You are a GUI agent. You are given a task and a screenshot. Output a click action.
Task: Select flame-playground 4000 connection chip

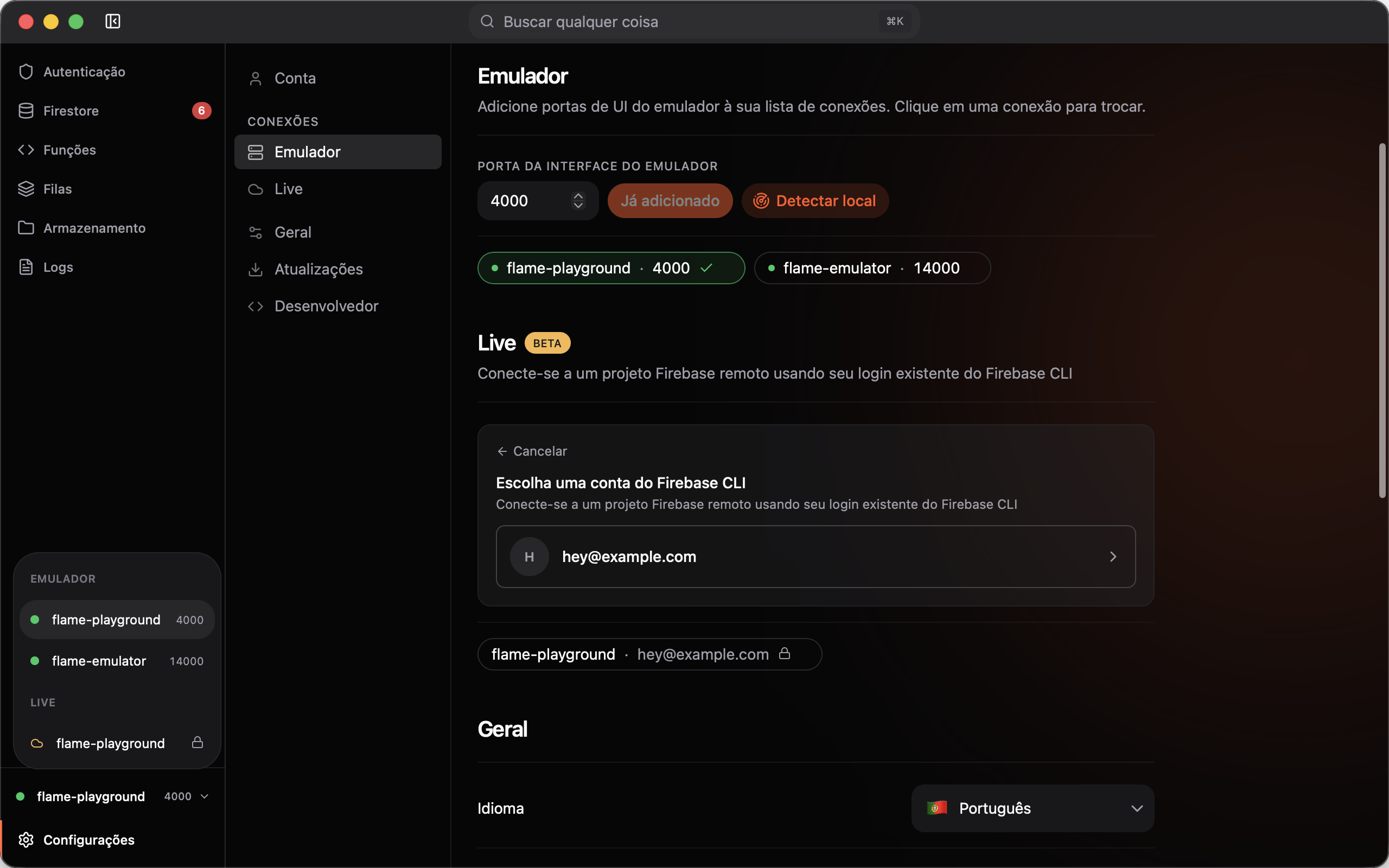611,267
